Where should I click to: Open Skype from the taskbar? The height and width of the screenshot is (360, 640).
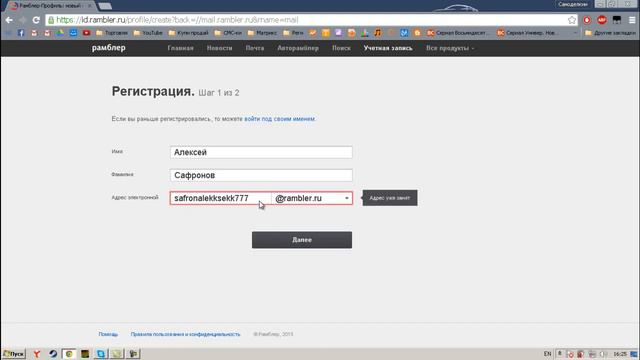point(101,354)
